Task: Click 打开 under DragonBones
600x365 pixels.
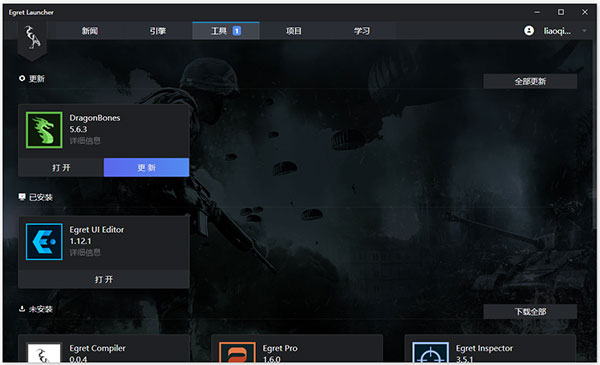Action: tap(61, 168)
